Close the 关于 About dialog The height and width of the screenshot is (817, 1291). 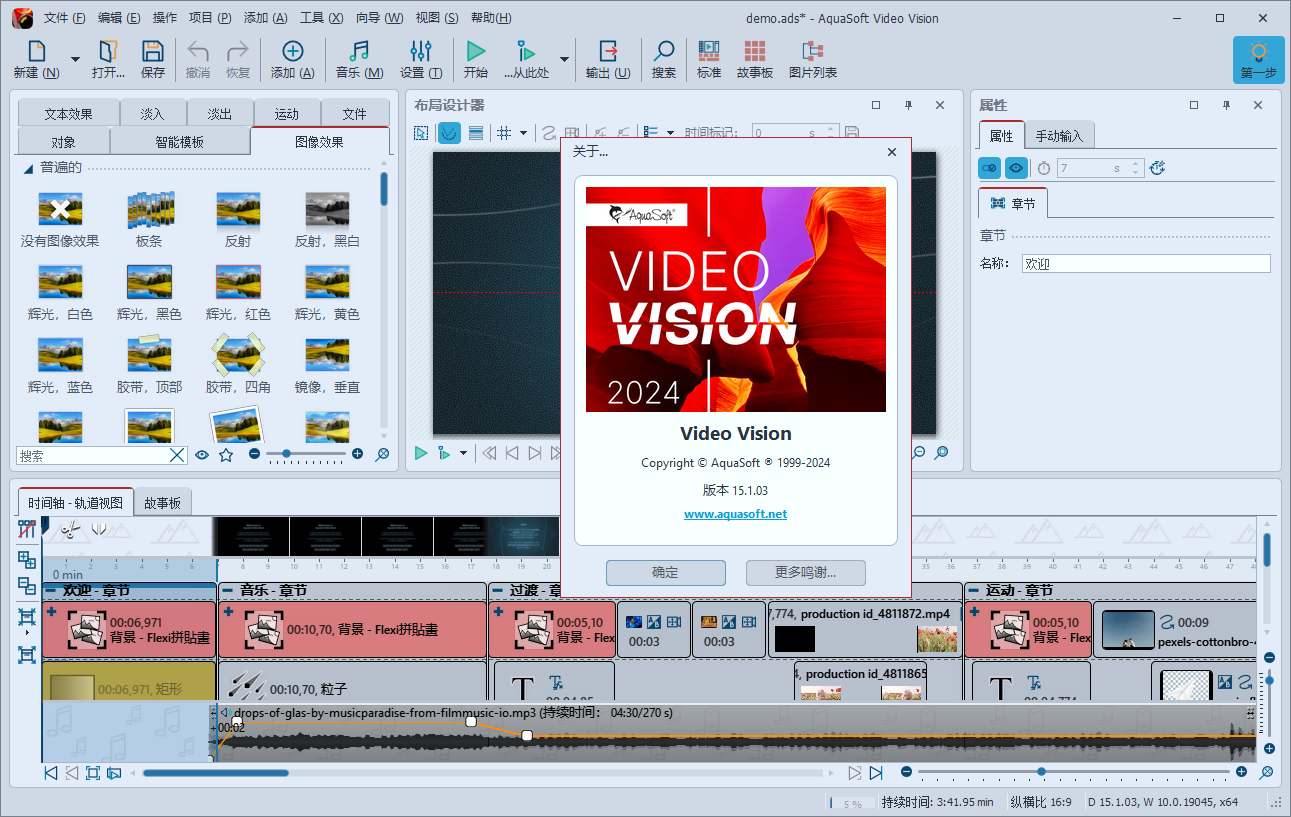(x=892, y=152)
